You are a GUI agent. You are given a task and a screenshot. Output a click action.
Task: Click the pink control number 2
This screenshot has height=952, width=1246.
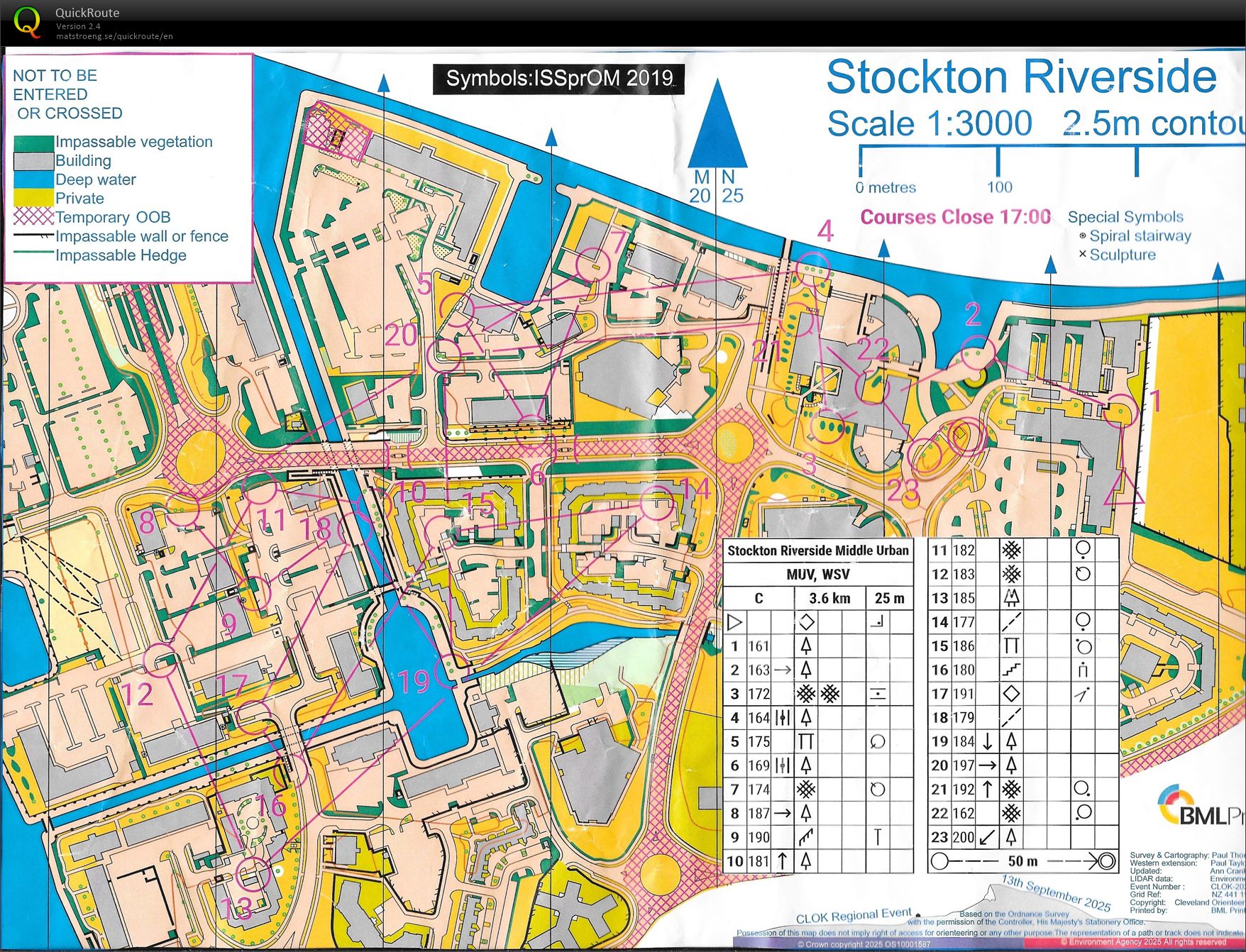tap(973, 314)
